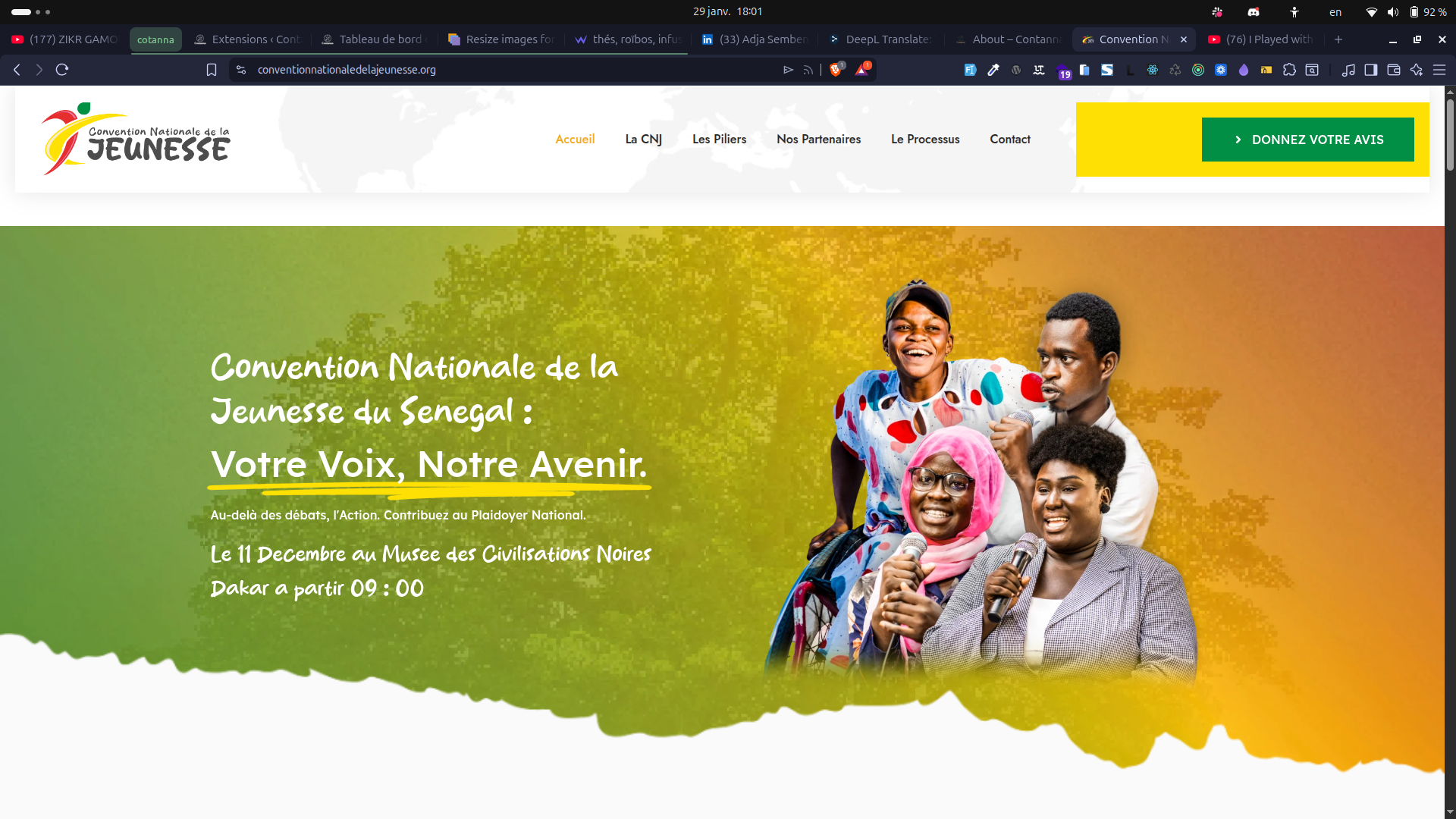1456x819 pixels.
Task: Open the Brave Shields lion icon
Action: click(836, 70)
